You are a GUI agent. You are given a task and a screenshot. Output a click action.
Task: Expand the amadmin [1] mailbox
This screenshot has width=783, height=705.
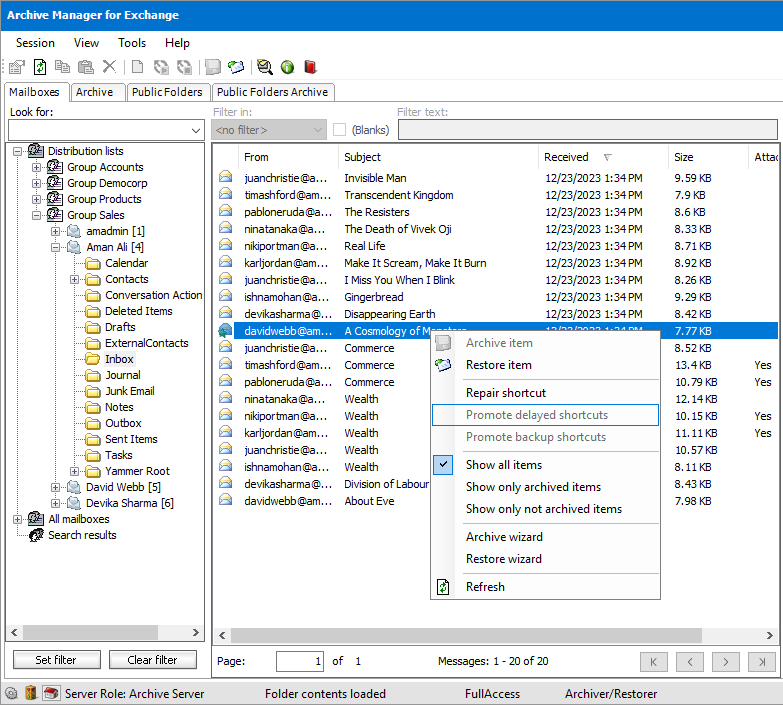[x=55, y=231]
